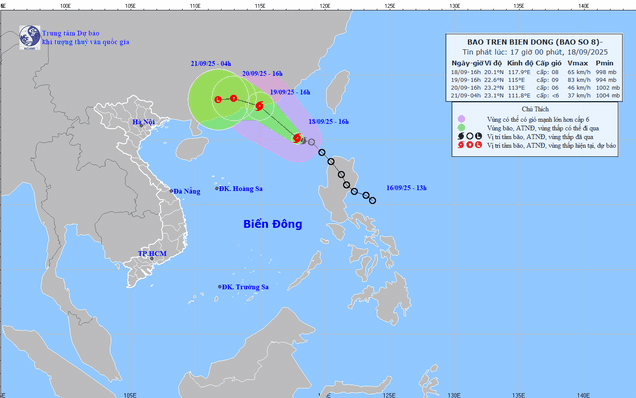This screenshot has width=636, height=398.
Task: Click the BAO TREN BIEN DONG title
Action: click(535, 42)
